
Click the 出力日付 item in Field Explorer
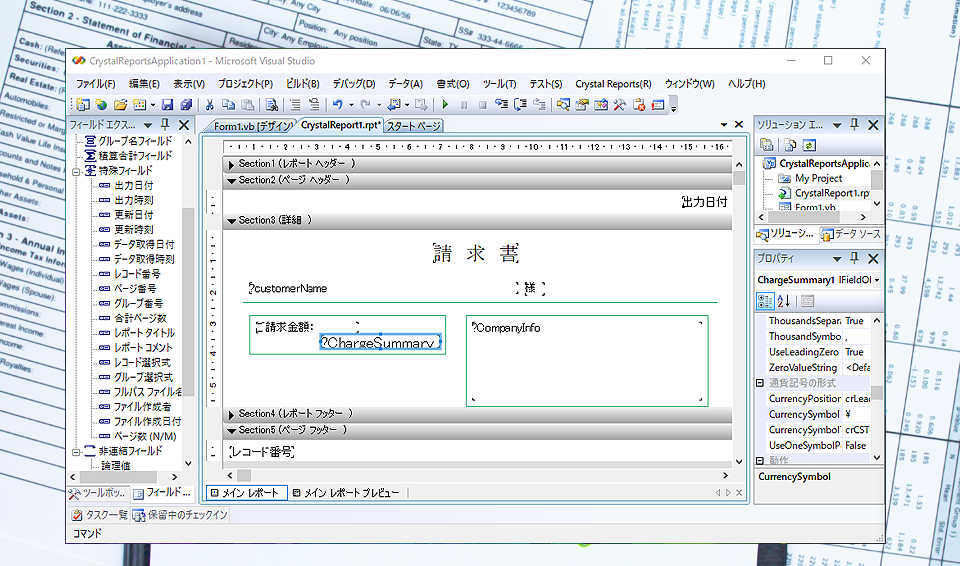pos(133,186)
